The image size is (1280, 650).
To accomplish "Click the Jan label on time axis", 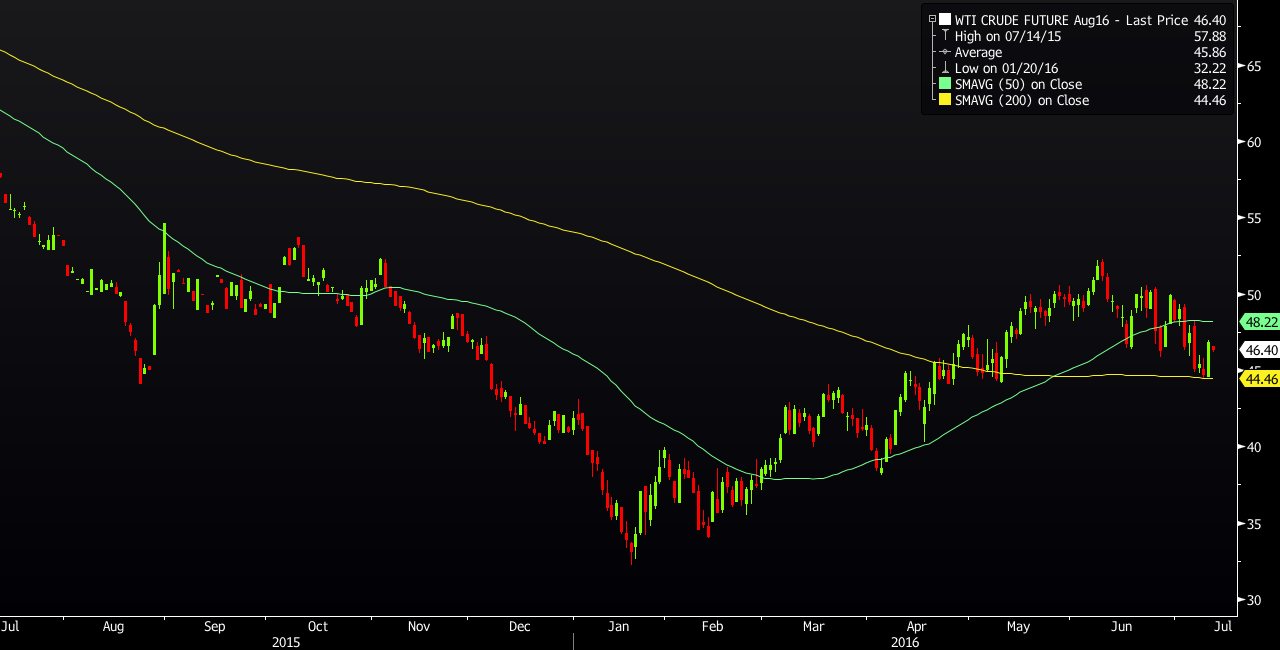I will coord(619,627).
